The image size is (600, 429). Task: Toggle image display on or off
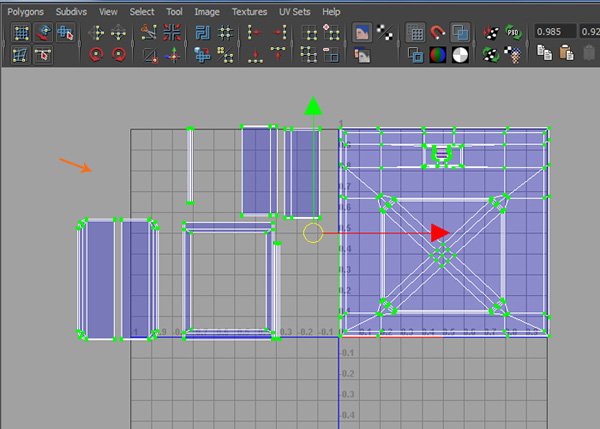coord(362,33)
